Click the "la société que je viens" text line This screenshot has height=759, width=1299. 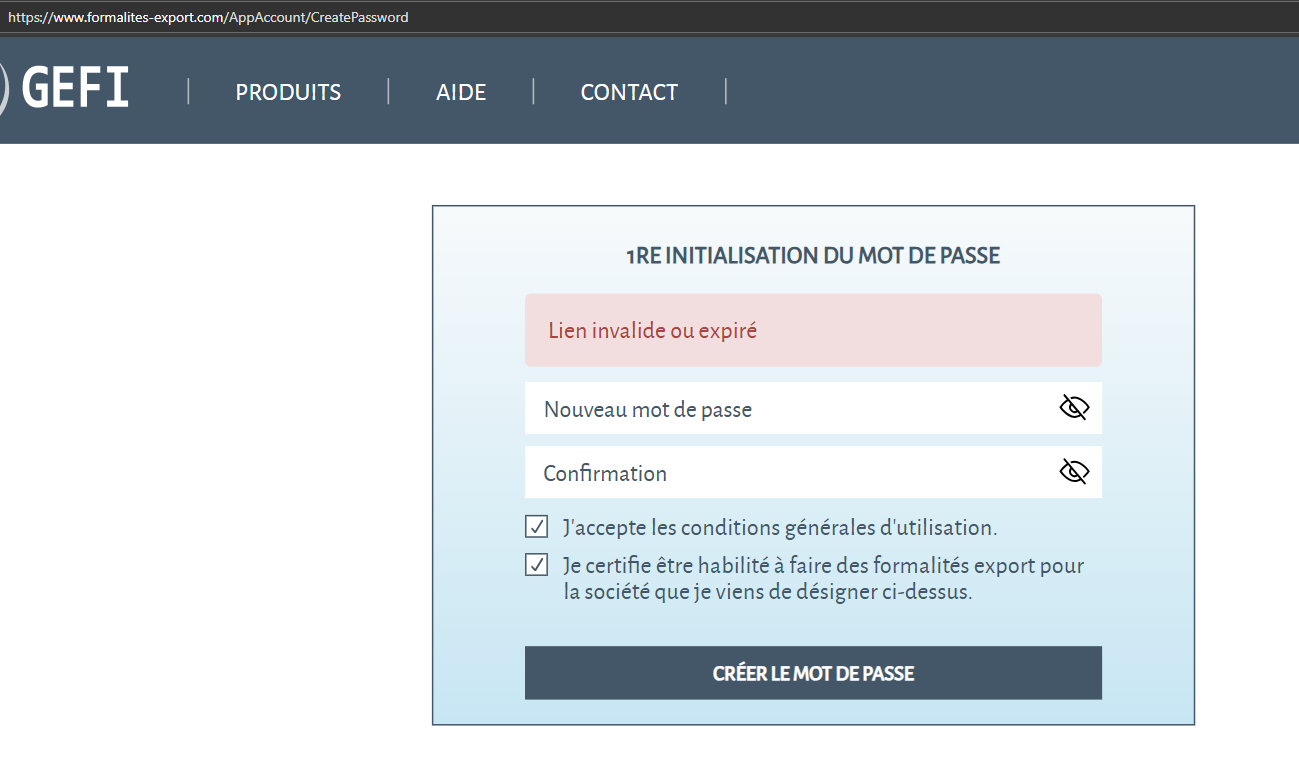767,592
